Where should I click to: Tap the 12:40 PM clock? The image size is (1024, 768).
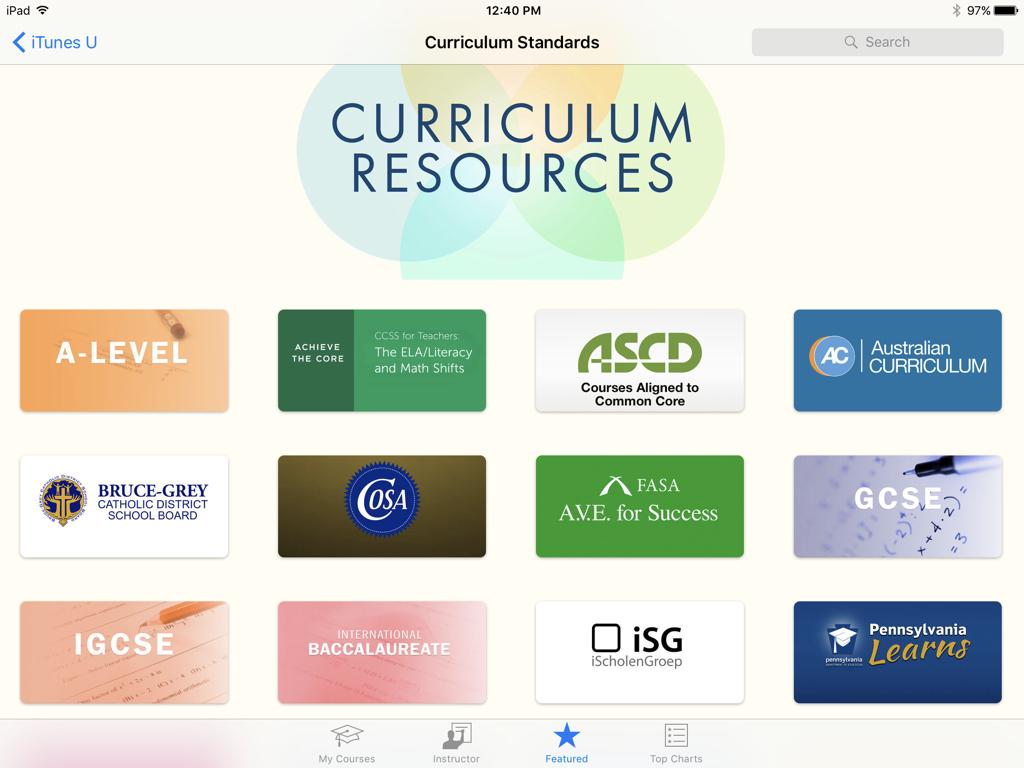(x=513, y=10)
